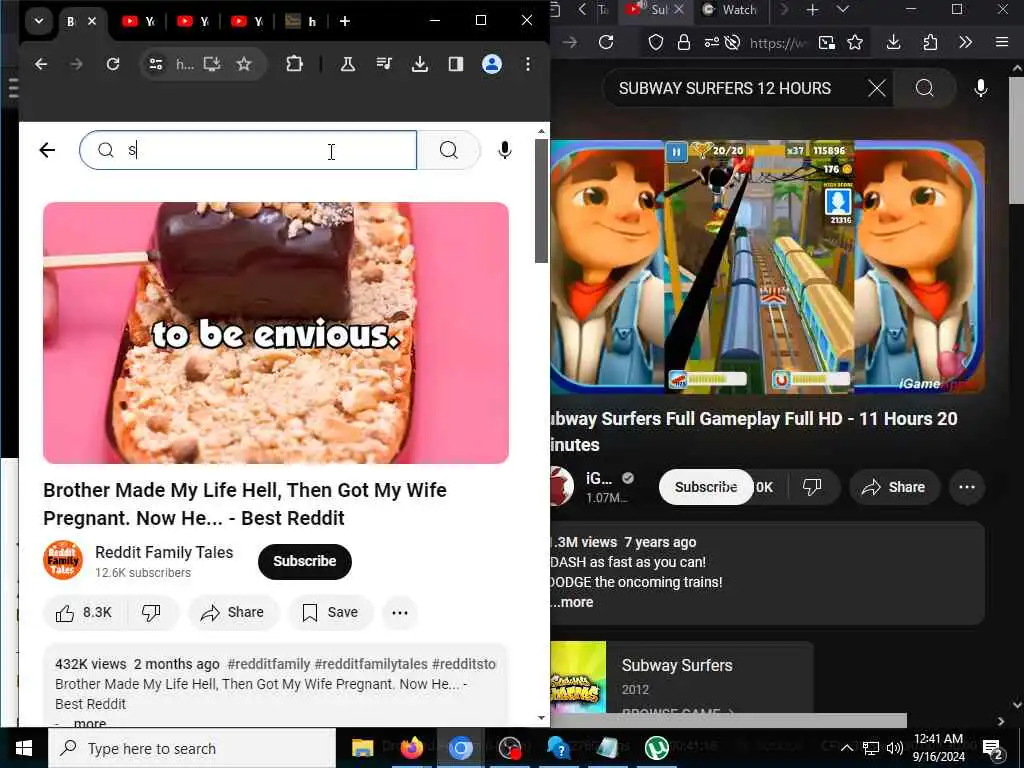Share the Reddit Family Tales video

click(232, 613)
